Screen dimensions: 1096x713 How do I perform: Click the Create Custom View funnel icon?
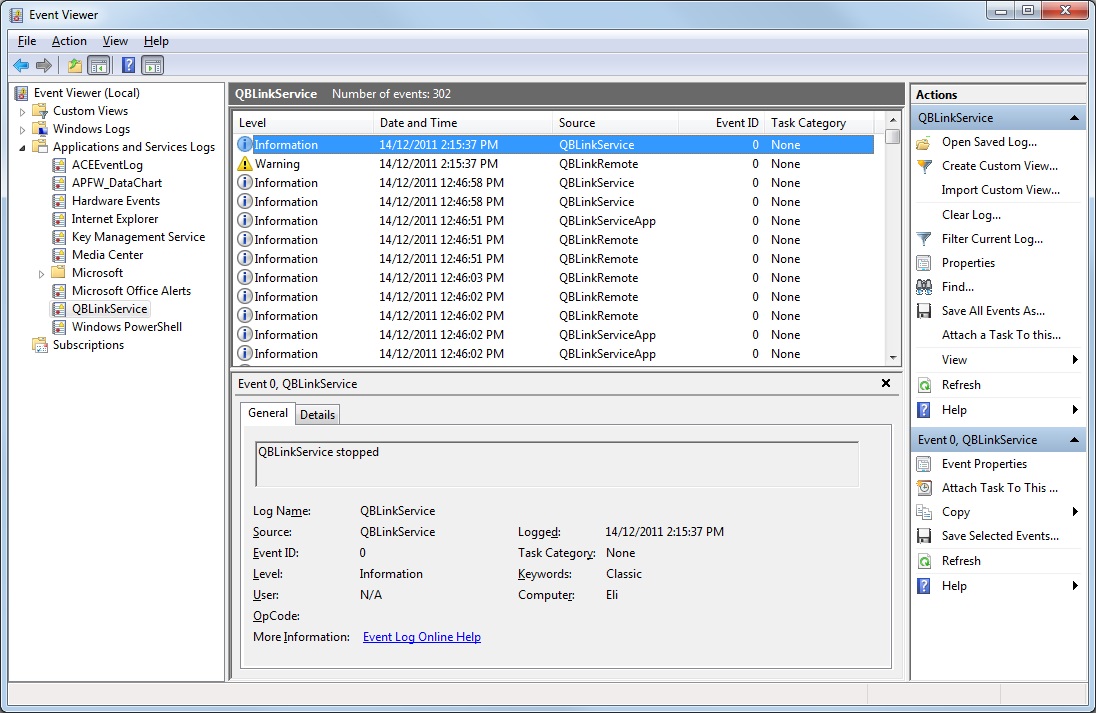click(x=924, y=166)
